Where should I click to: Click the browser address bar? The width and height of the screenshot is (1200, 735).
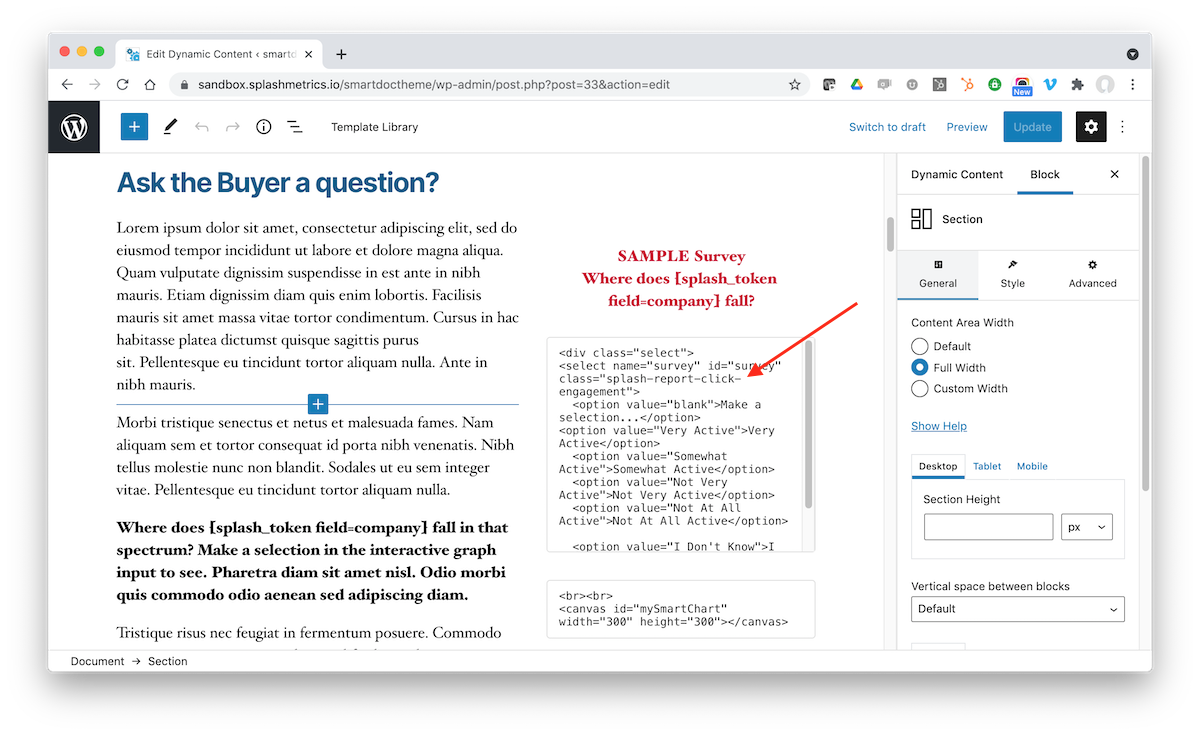(490, 85)
